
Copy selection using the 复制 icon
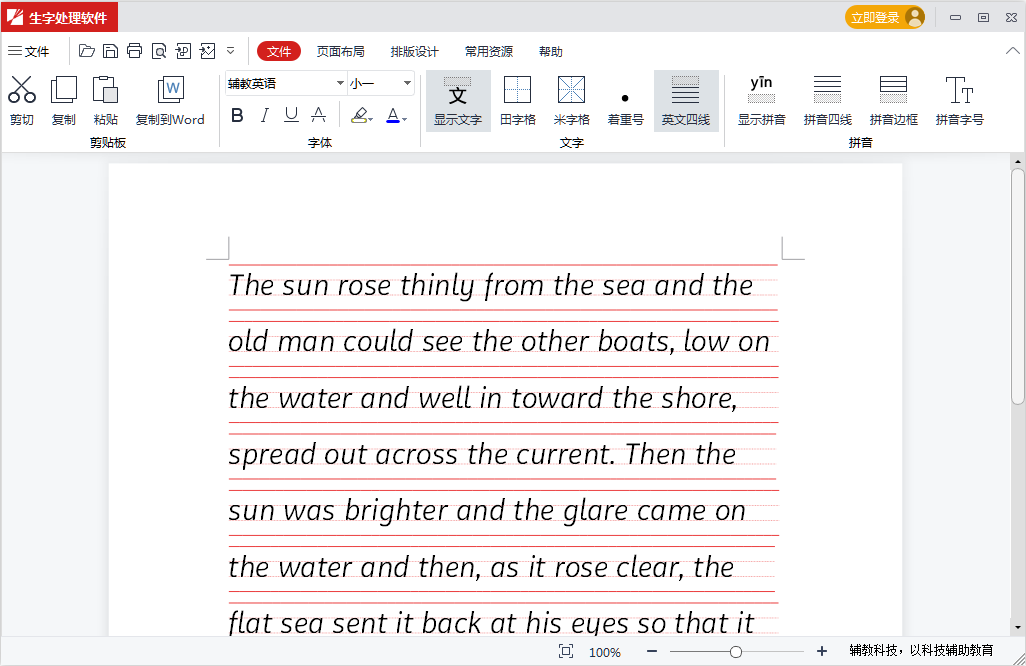63,101
